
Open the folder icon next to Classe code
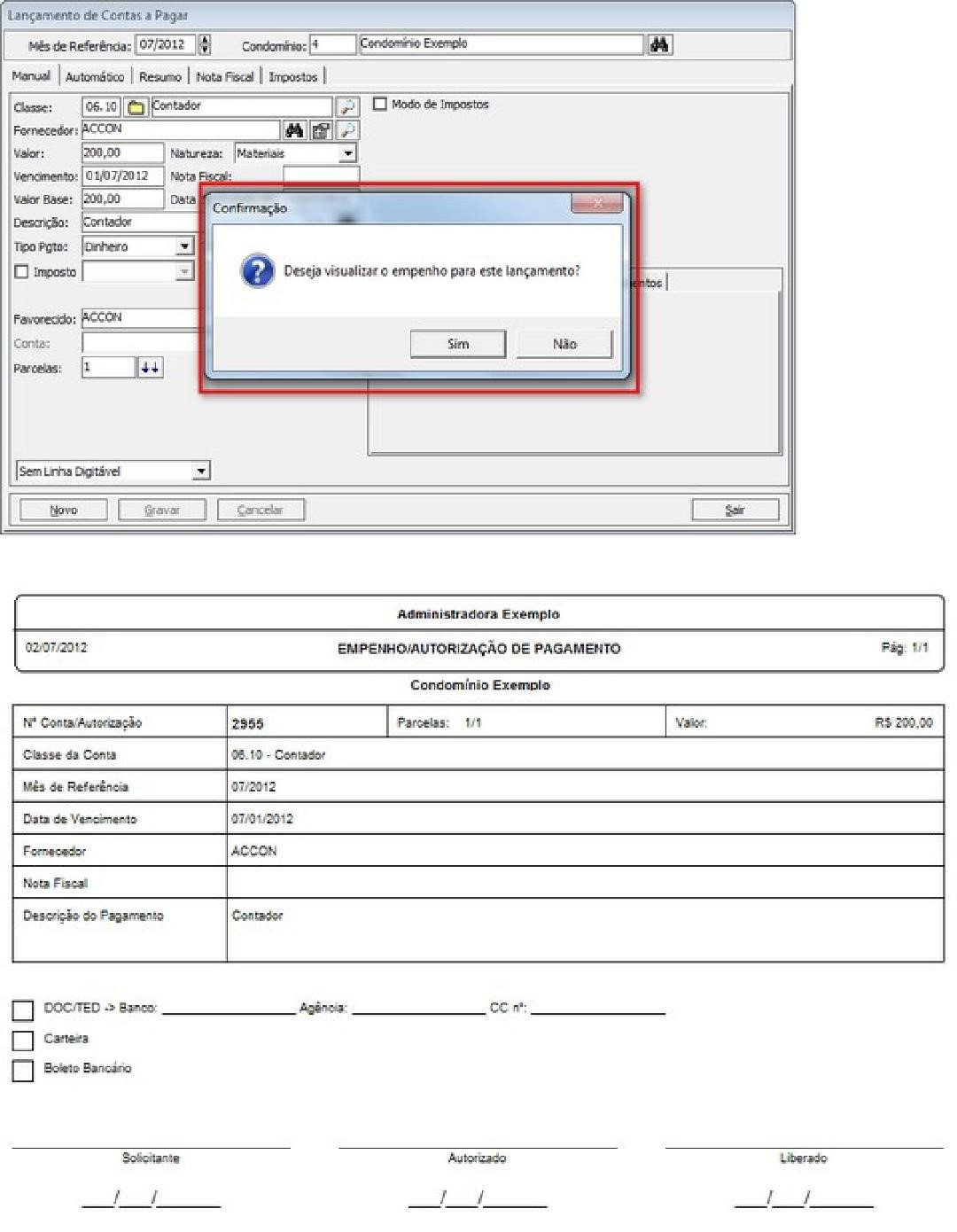coord(136,108)
